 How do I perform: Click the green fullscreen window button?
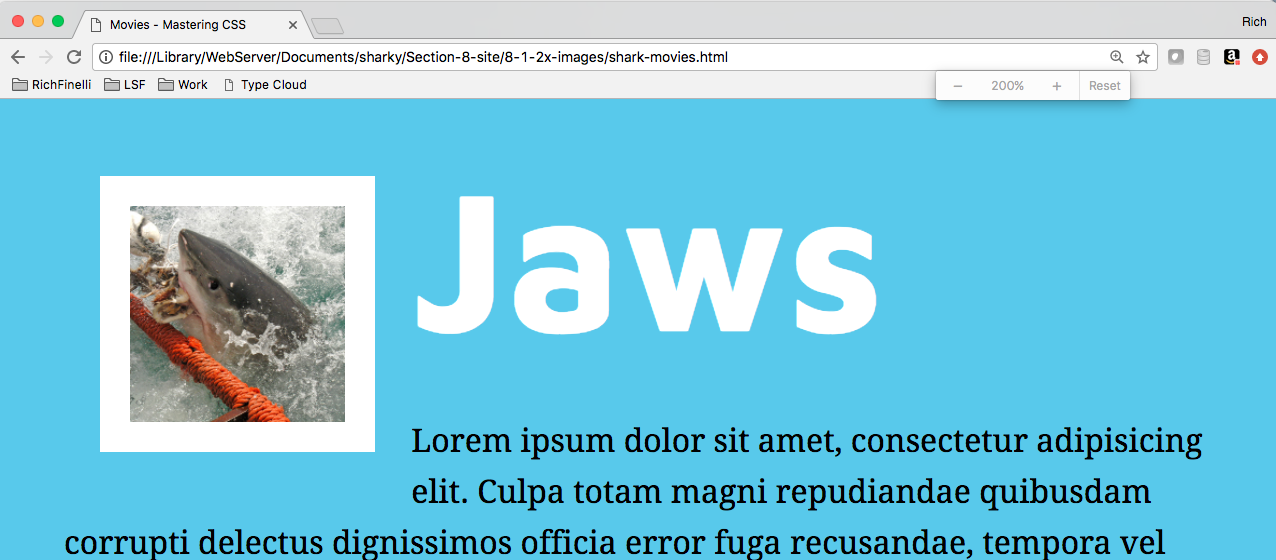[x=58, y=21]
